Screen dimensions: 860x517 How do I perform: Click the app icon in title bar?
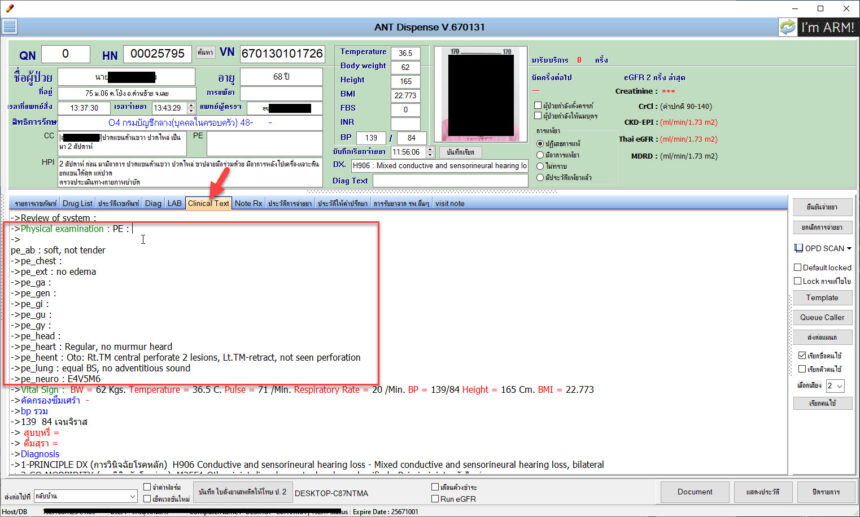coord(9,8)
